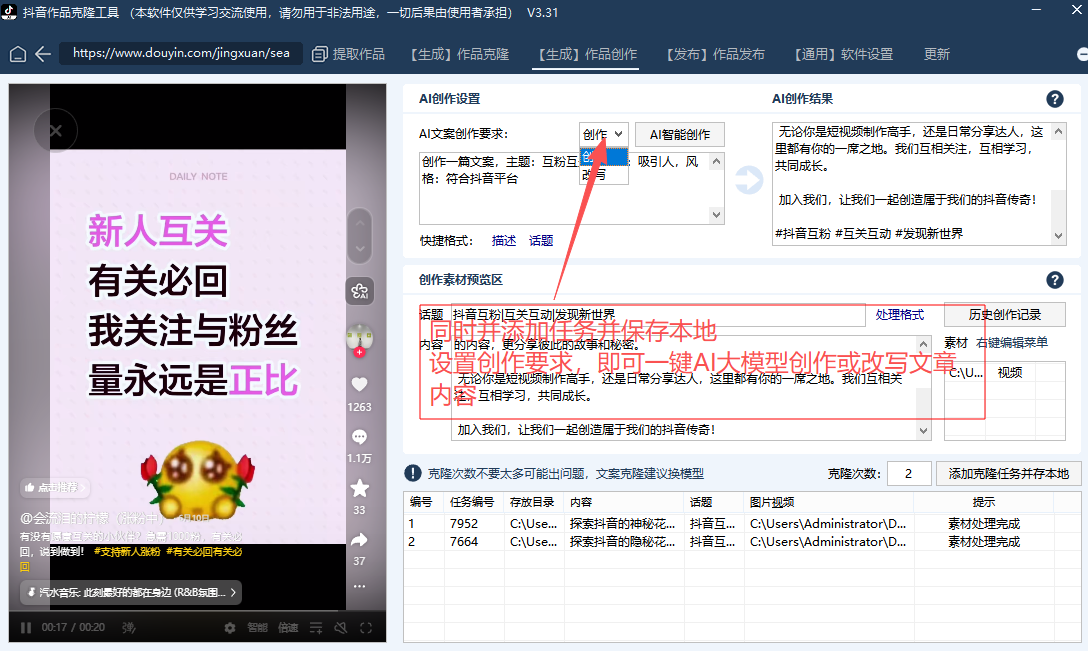The height and width of the screenshot is (651, 1088).
Task: Click the 任务编号 column header
Action: pyautogui.click(x=474, y=502)
